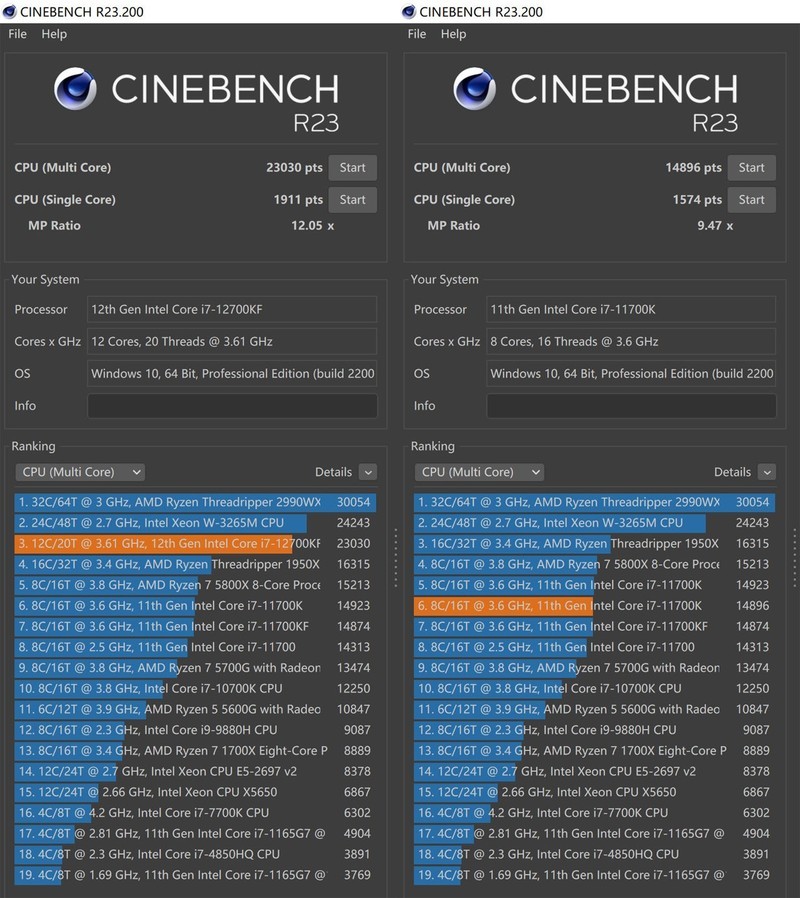This screenshot has width=800, height=898.
Task: Click the title bar app icon of the i7-11700K window
Action: pos(408,11)
